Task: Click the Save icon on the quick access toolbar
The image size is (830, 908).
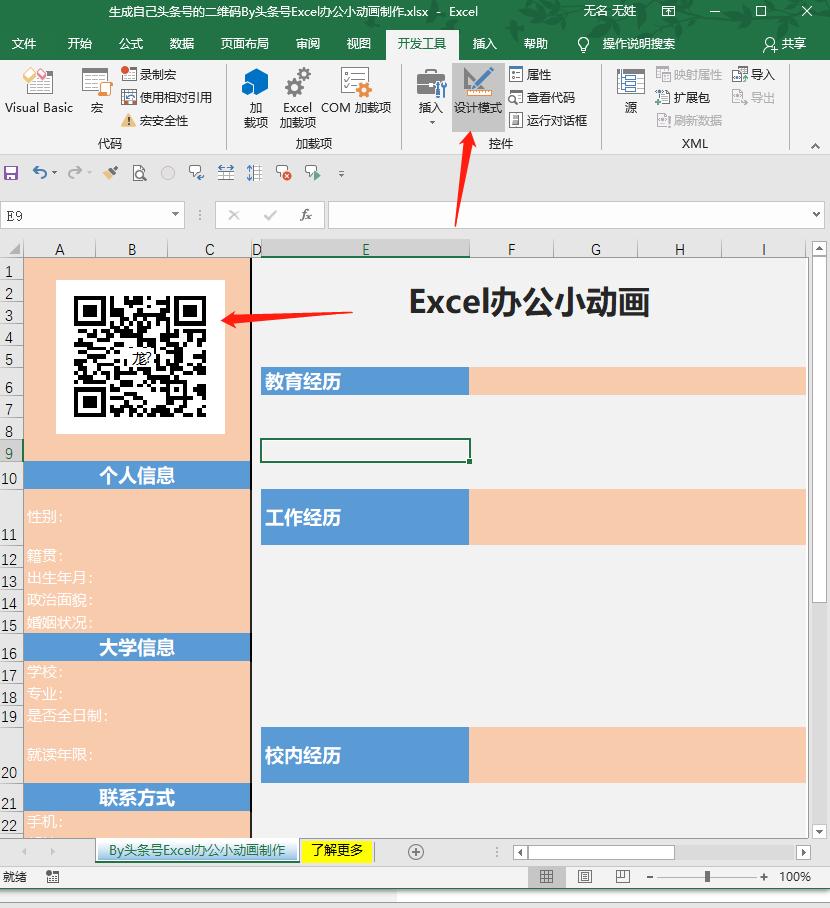Action: pyautogui.click(x=11, y=172)
